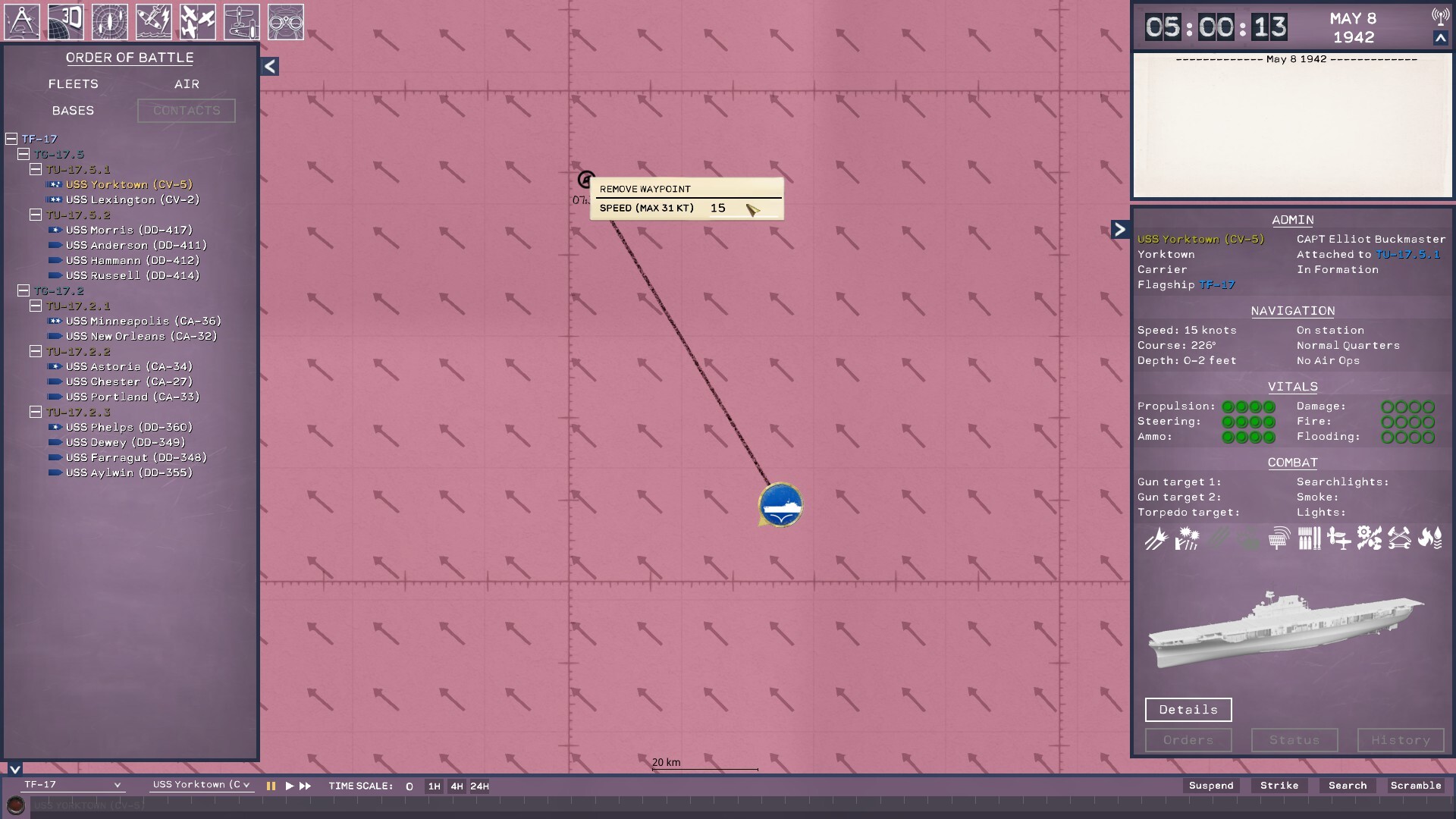Select the Fleets tab
This screenshot has height=819, width=1456.
[x=74, y=84]
